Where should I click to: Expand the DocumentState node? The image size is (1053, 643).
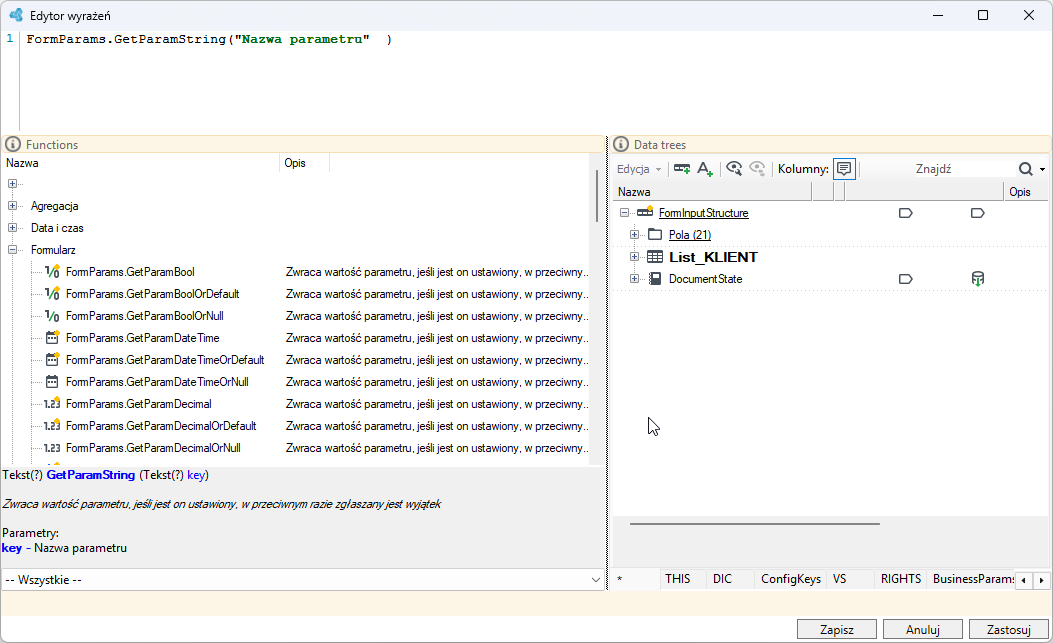[635, 279]
